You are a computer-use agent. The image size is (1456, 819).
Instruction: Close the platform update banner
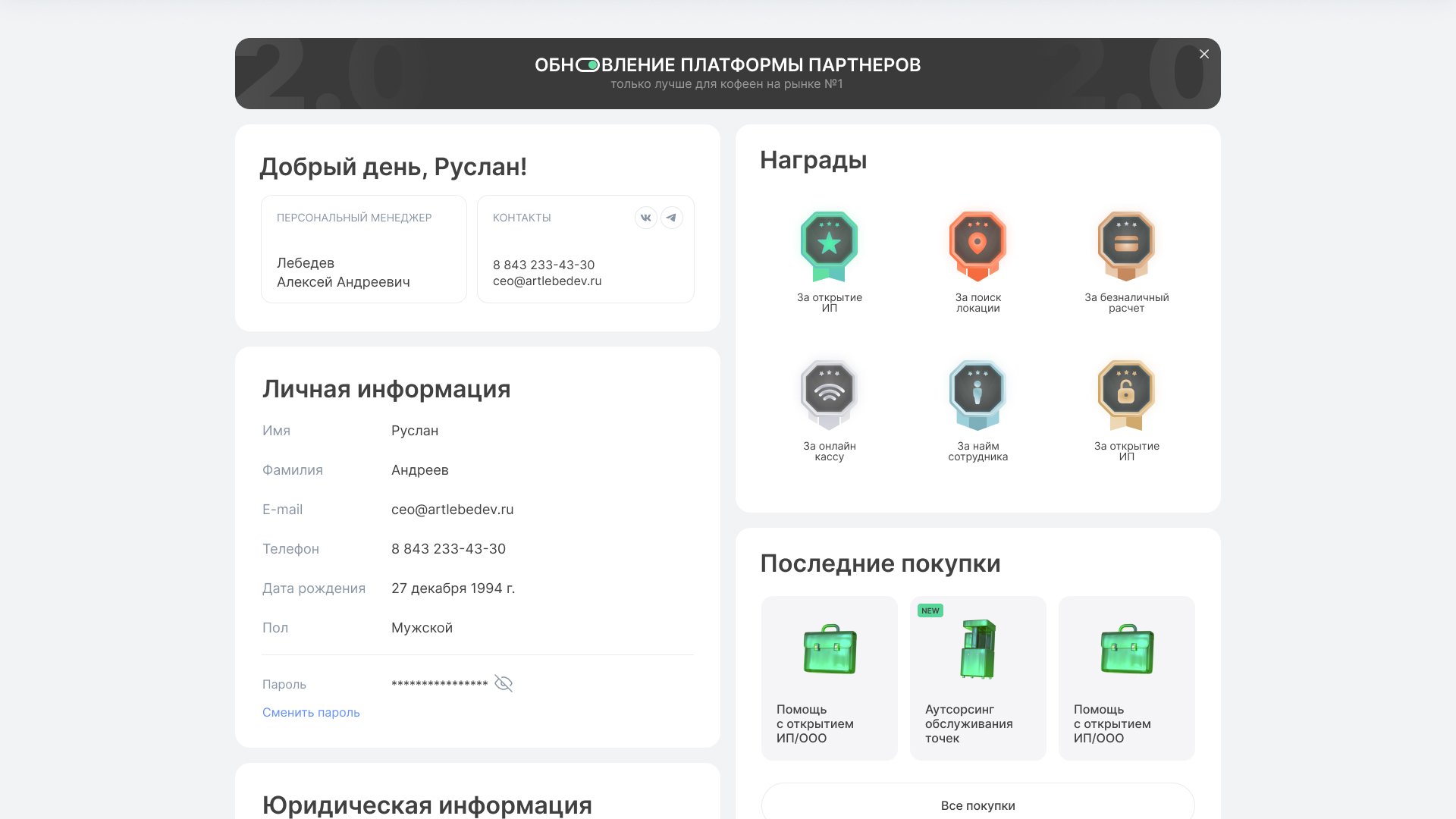1204,54
